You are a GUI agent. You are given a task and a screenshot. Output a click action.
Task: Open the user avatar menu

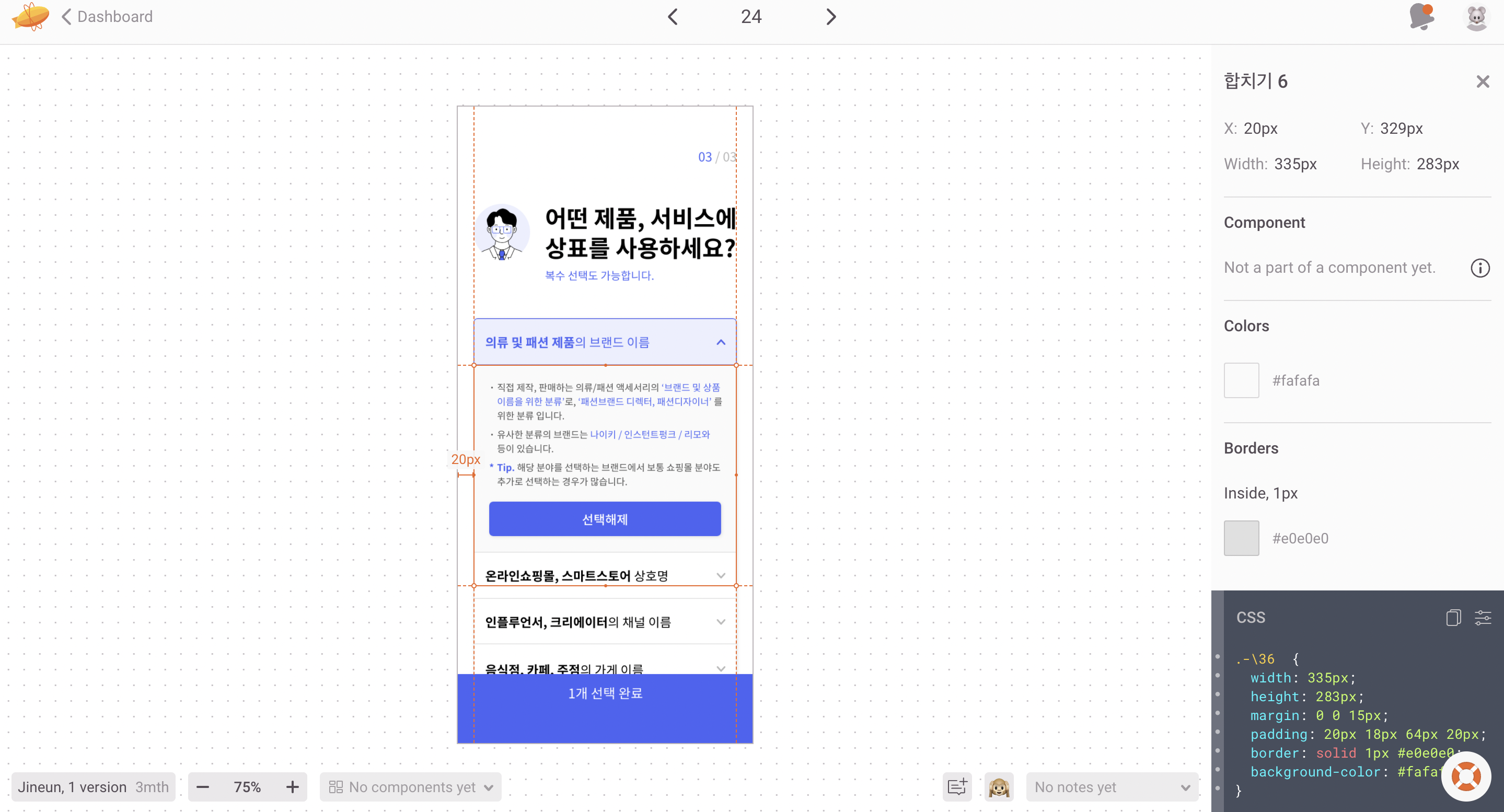coord(1476,17)
